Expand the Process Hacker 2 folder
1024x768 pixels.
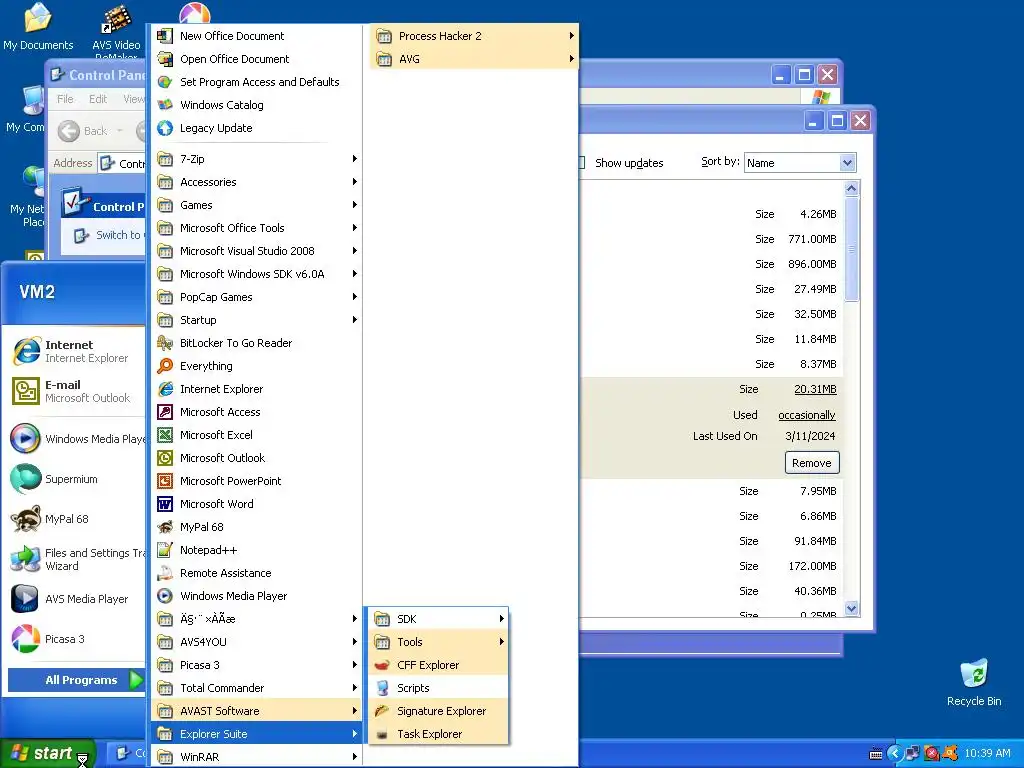(475, 36)
